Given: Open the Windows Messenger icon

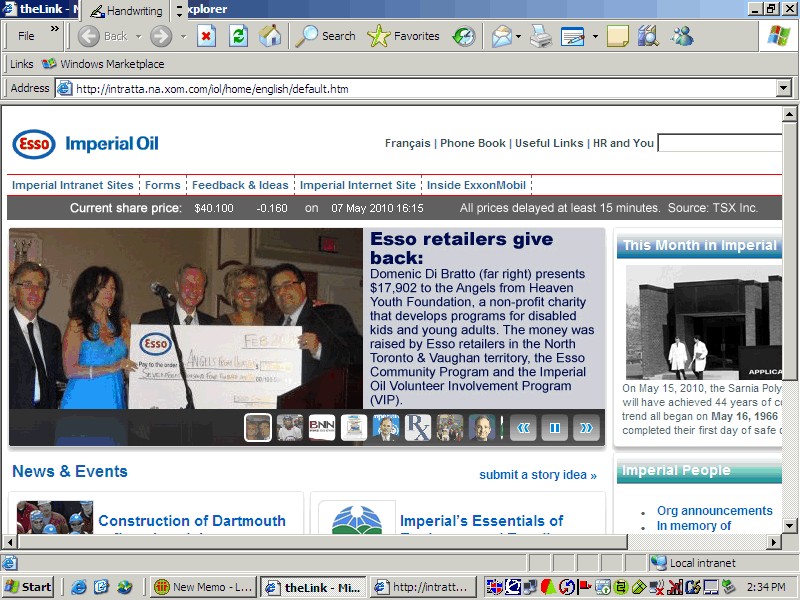Looking at the screenshot, I should click(682, 36).
